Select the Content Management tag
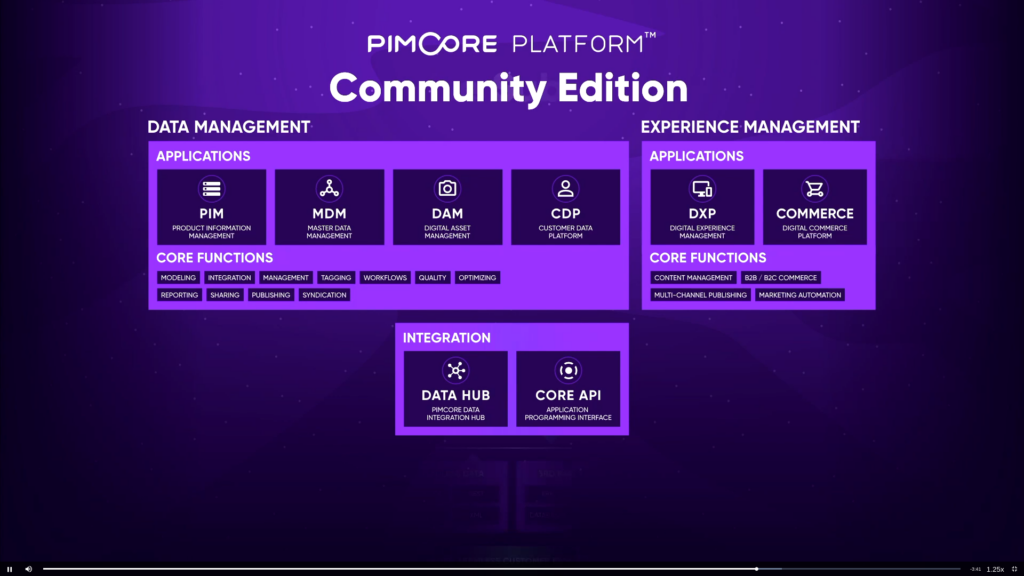 [x=693, y=278]
